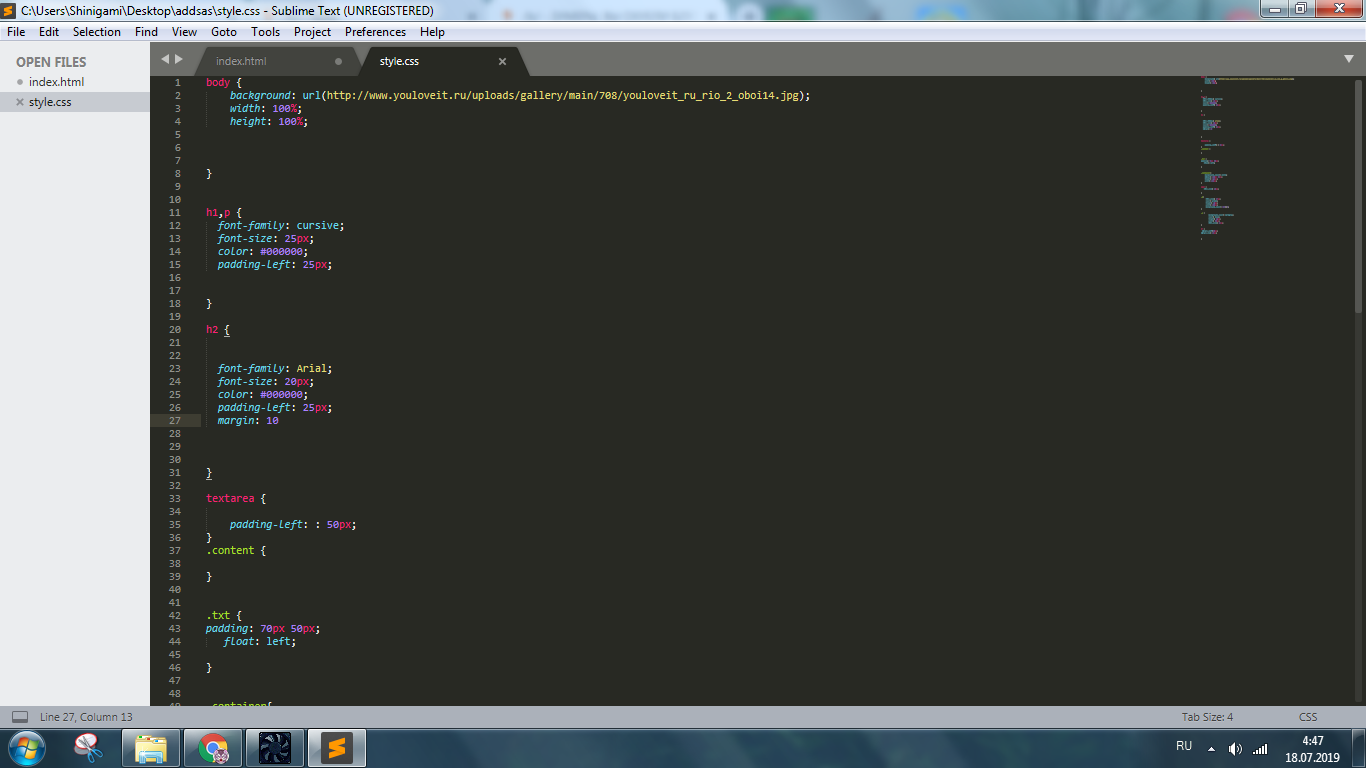1366x768 pixels.
Task: Click the textarea selector
Action: (x=230, y=498)
